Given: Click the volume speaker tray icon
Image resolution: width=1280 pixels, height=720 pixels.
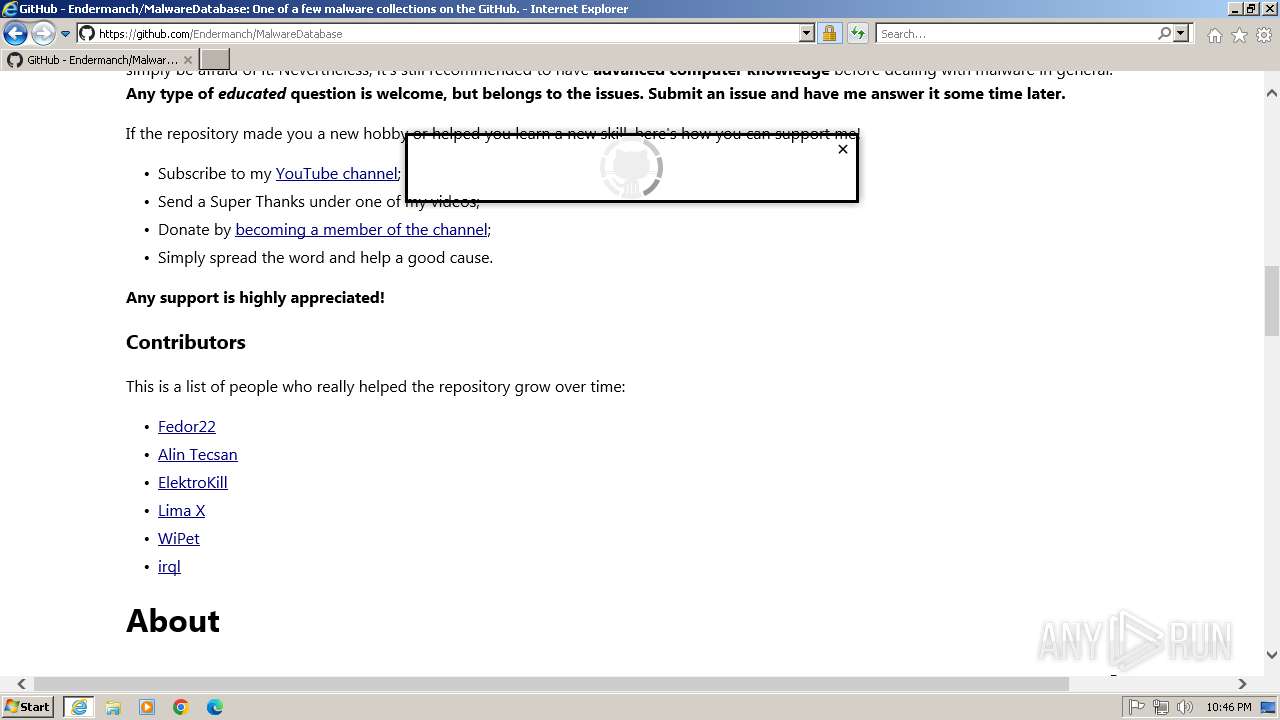Looking at the screenshot, I should (x=1185, y=707).
